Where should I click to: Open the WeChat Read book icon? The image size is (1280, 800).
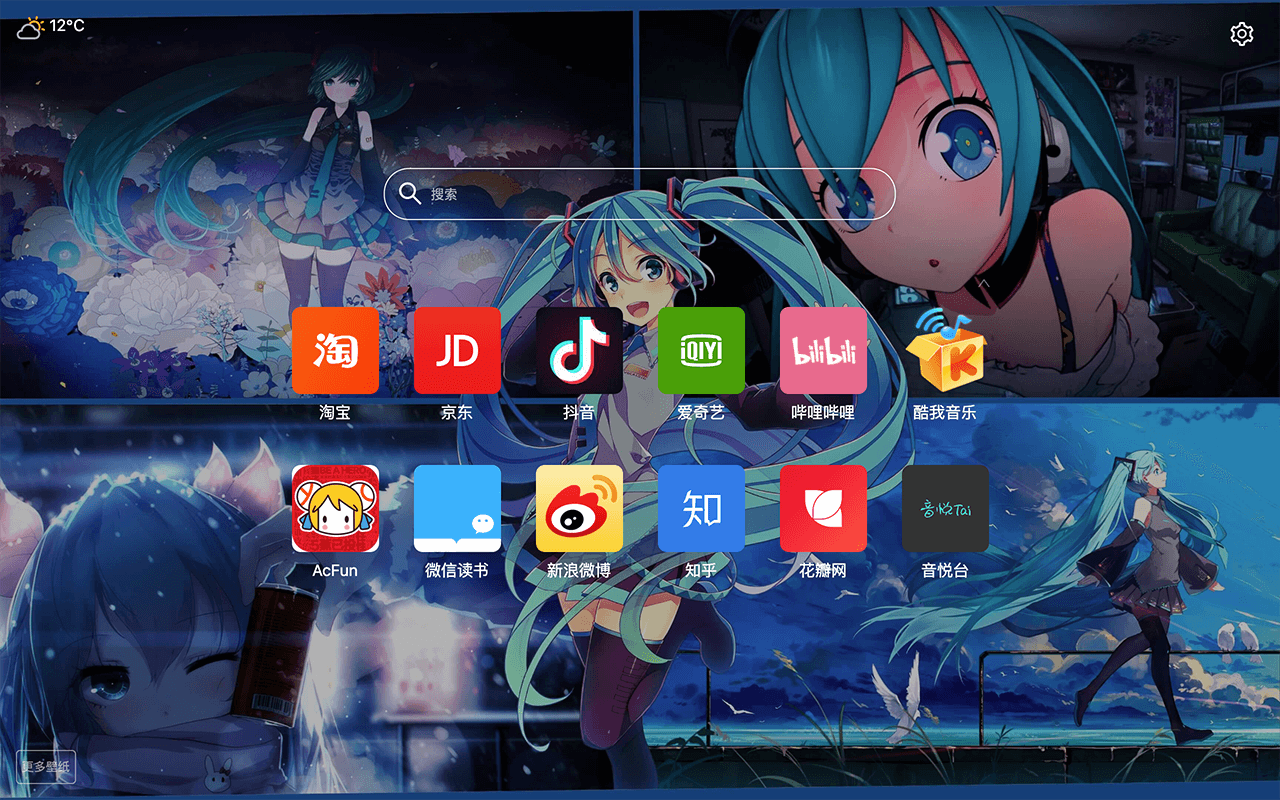click(457, 508)
